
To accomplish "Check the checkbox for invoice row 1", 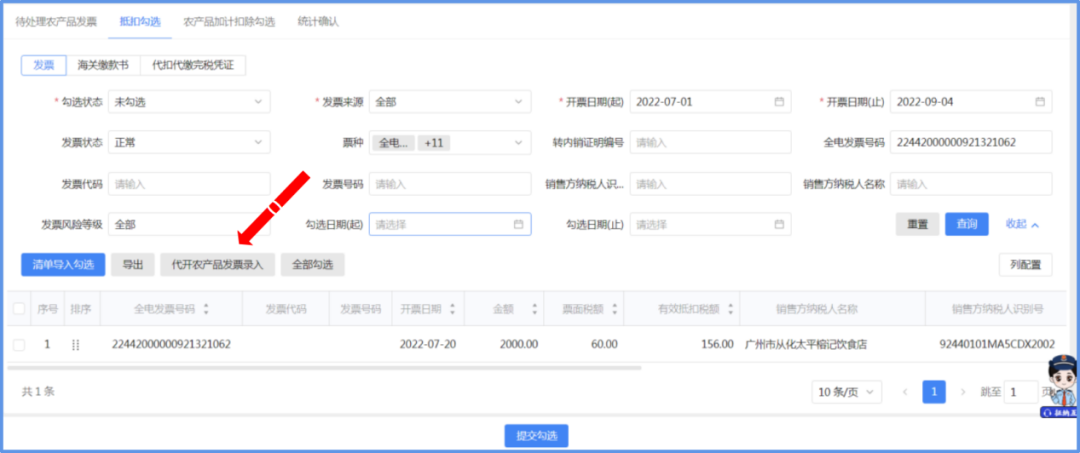I will click(19, 344).
